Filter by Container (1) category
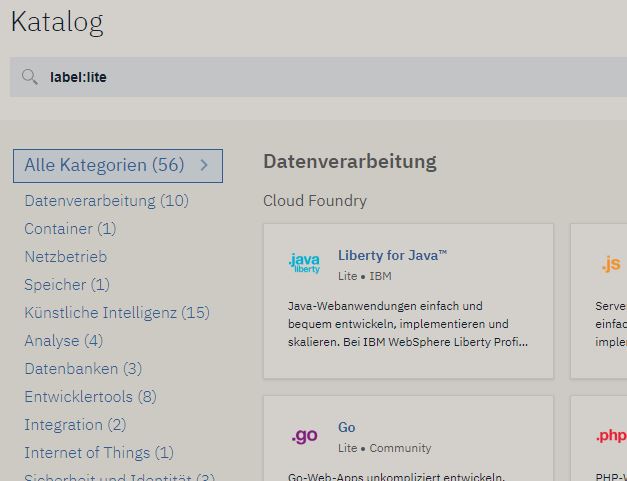Image resolution: width=627 pixels, height=481 pixels. pos(70,228)
